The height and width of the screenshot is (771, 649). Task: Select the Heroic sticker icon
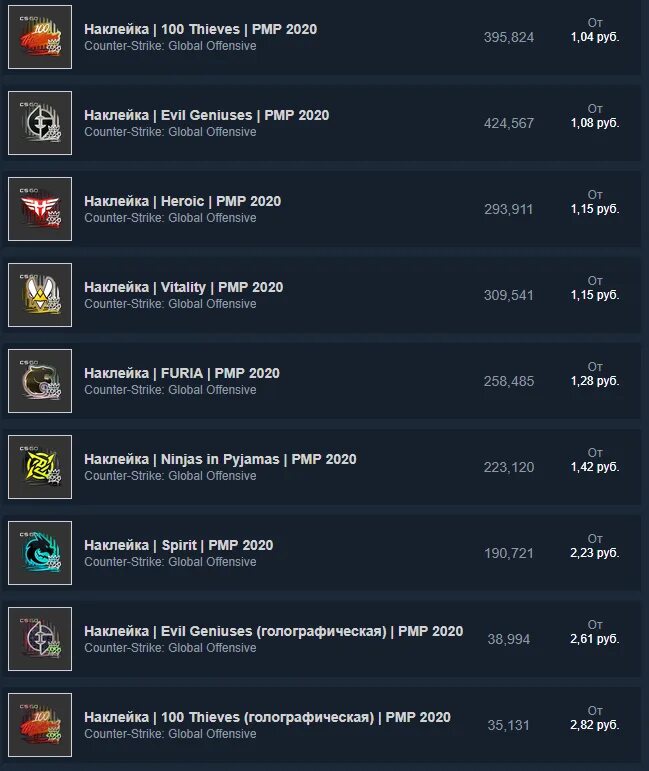pos(40,209)
